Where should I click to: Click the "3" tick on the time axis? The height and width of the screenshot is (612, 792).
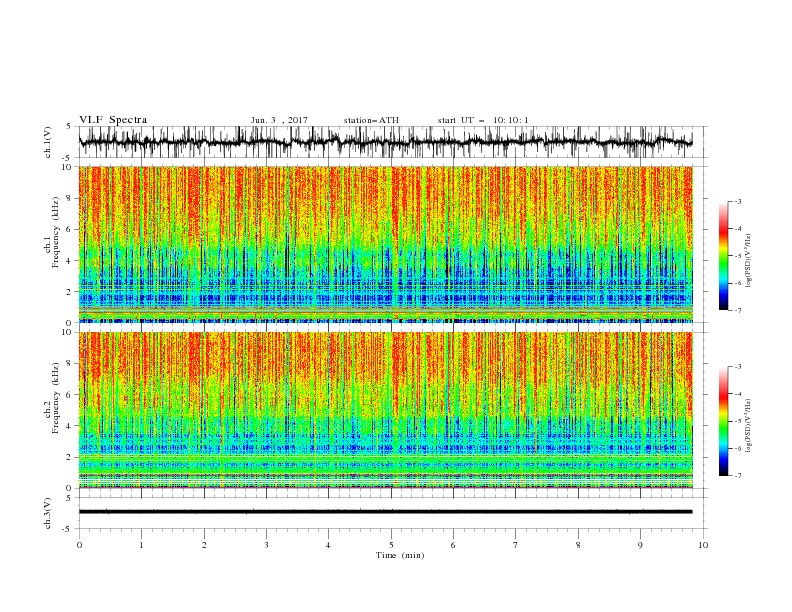[x=266, y=545]
